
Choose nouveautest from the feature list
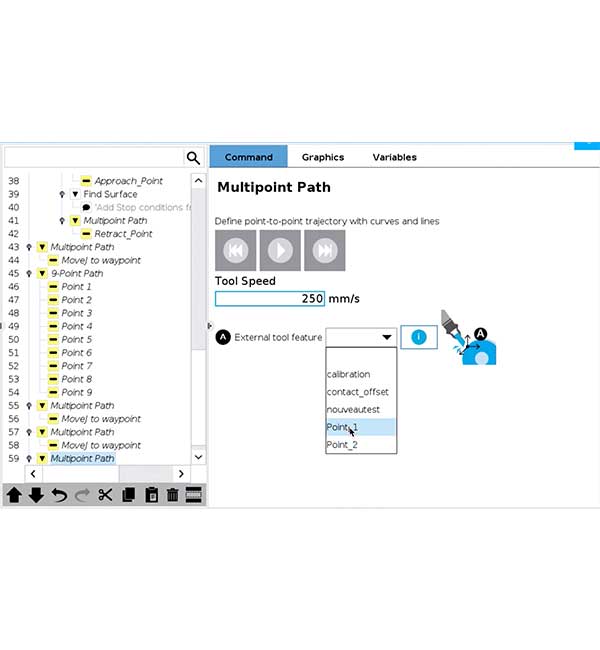(x=361, y=410)
